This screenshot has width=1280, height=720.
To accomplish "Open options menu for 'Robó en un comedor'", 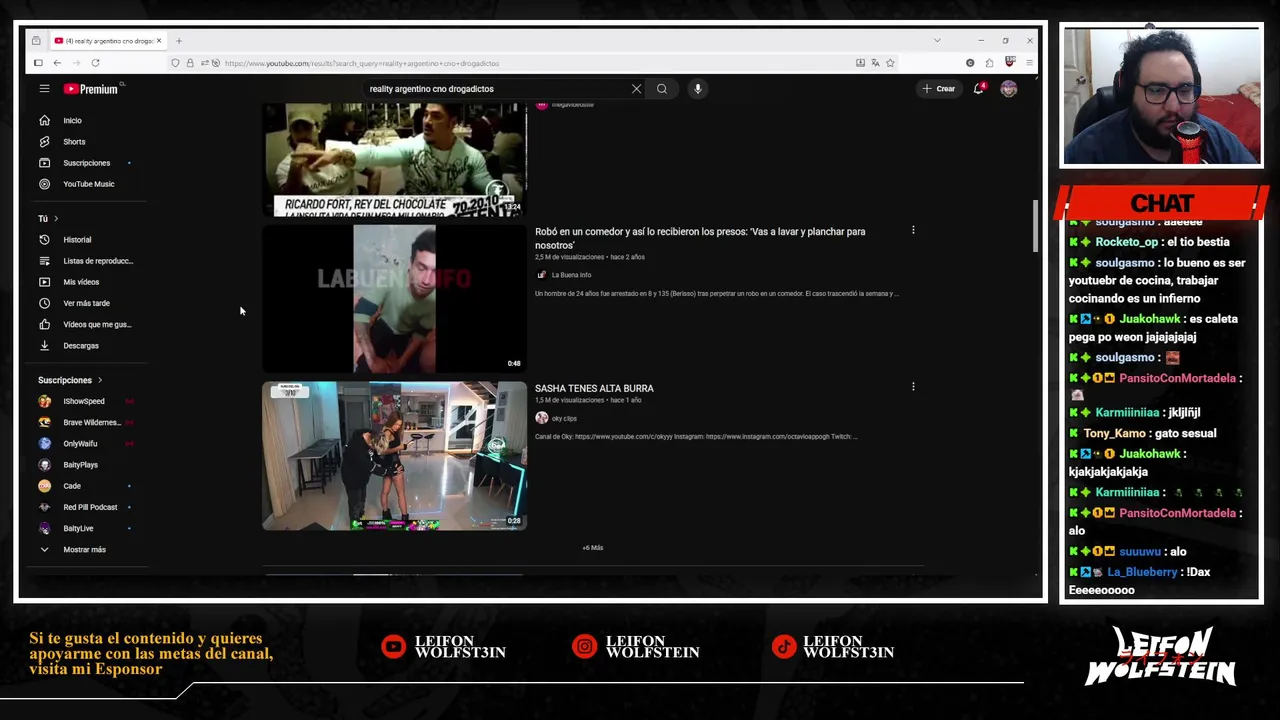I will (913, 230).
